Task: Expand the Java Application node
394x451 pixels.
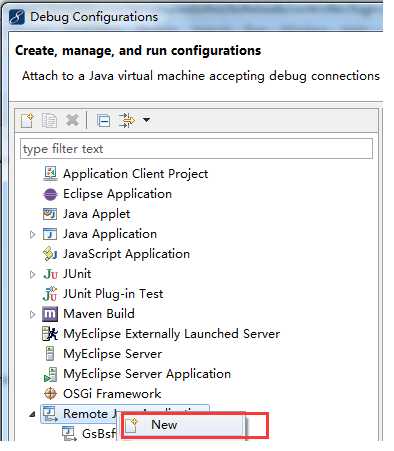Action: tap(32, 234)
